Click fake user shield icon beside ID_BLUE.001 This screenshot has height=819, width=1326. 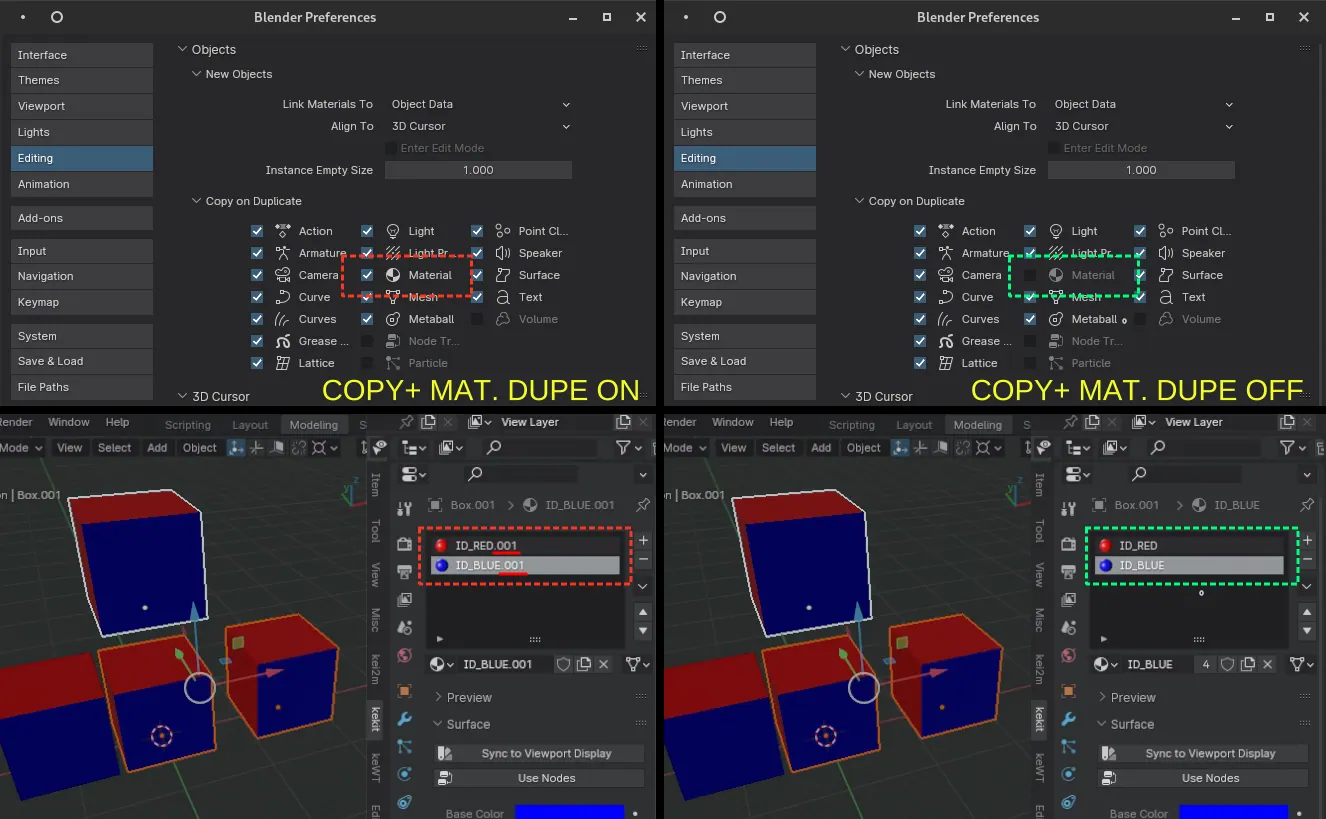click(x=563, y=664)
